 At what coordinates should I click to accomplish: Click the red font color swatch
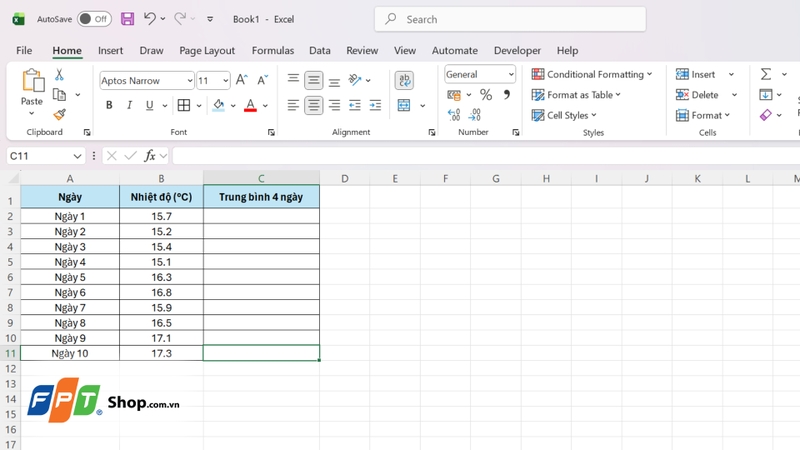coord(250,106)
